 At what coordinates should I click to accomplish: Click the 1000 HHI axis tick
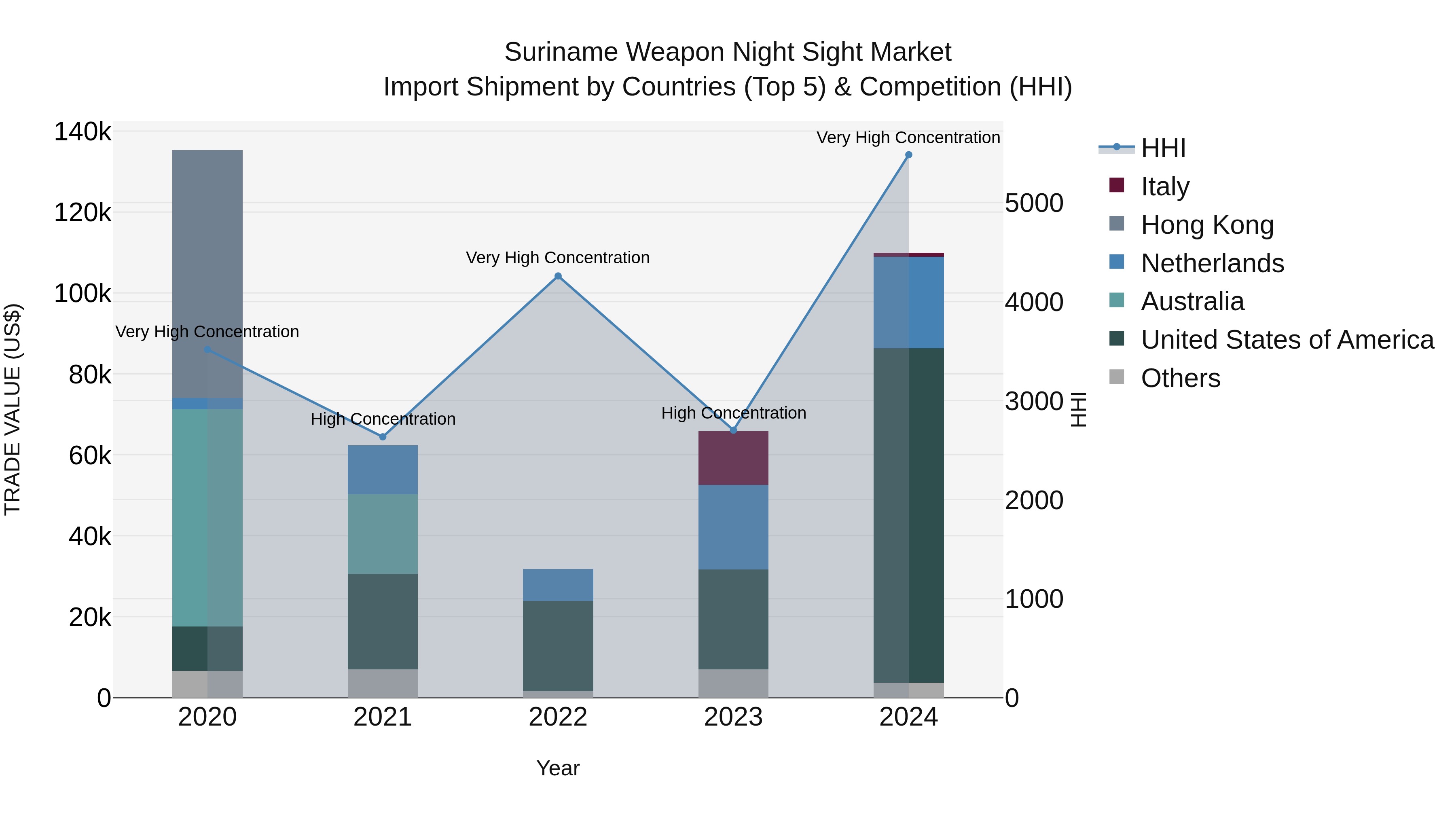1034,599
